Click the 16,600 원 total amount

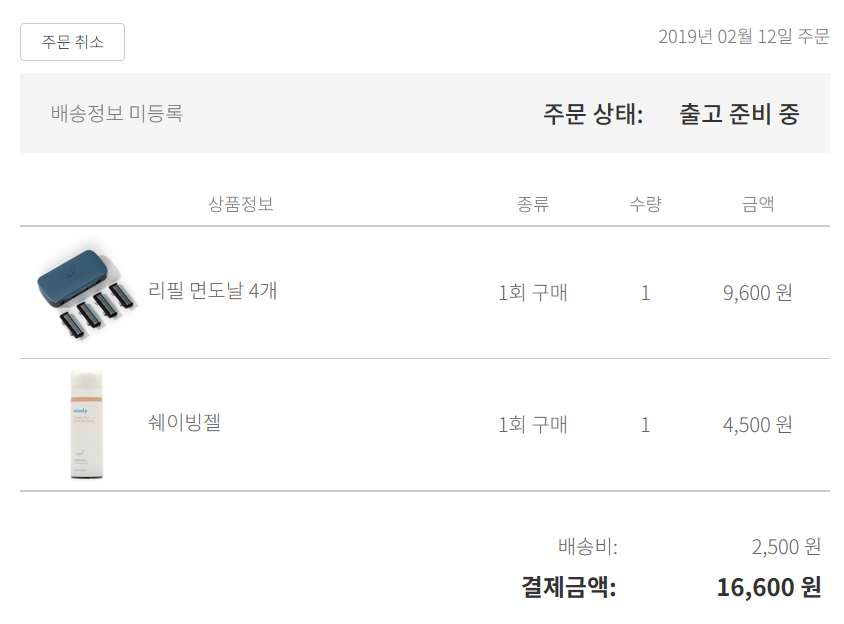pos(769,587)
